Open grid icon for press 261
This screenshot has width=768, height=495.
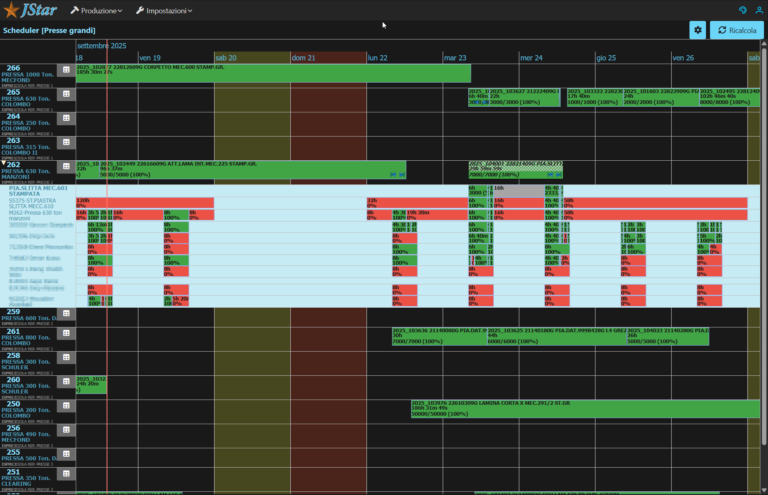66,335
